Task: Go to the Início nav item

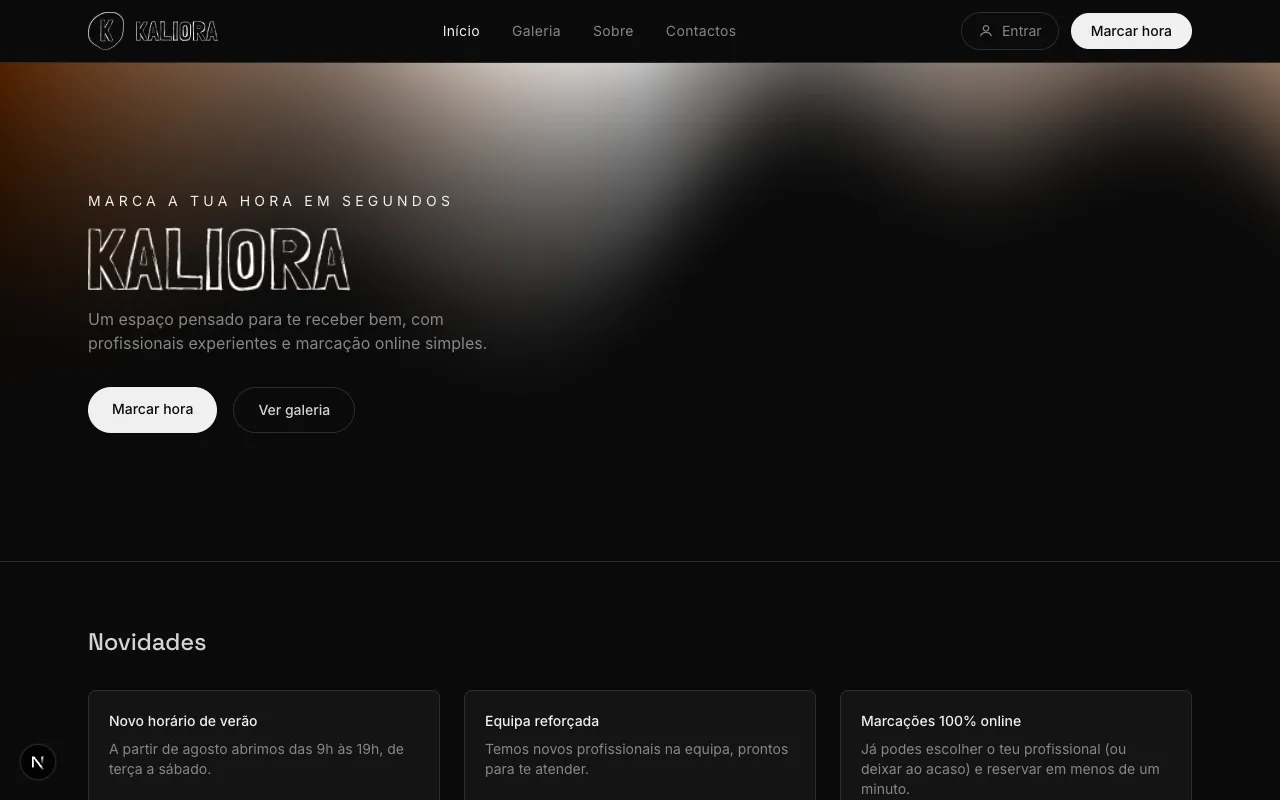Action: click(461, 31)
